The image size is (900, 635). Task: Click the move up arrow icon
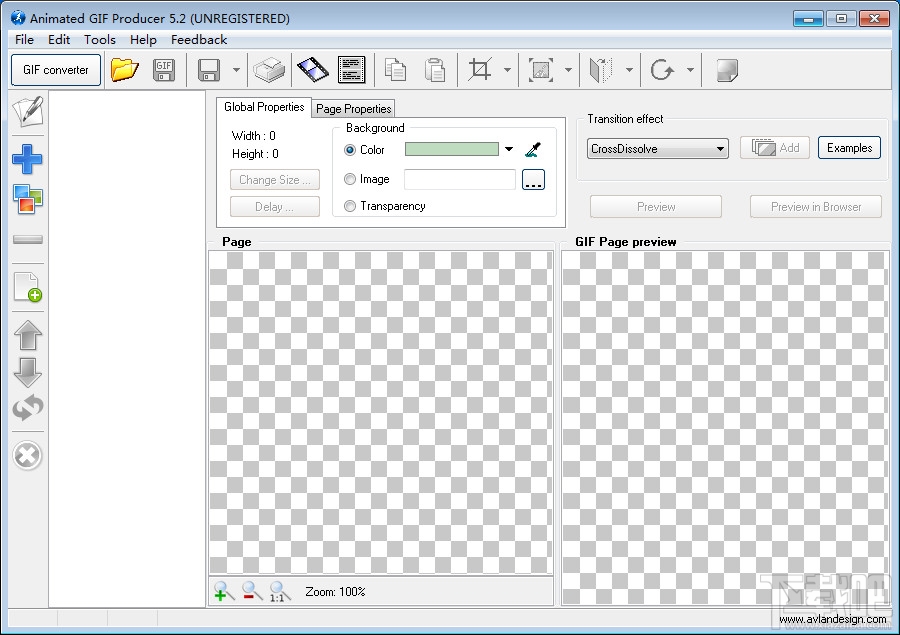[28, 335]
